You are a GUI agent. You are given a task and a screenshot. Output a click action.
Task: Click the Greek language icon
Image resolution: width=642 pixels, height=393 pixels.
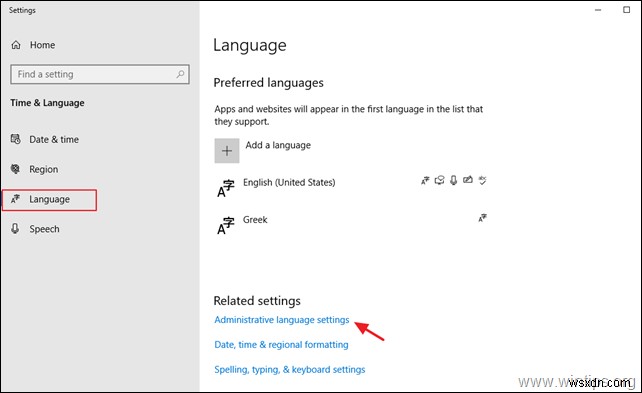226,226
